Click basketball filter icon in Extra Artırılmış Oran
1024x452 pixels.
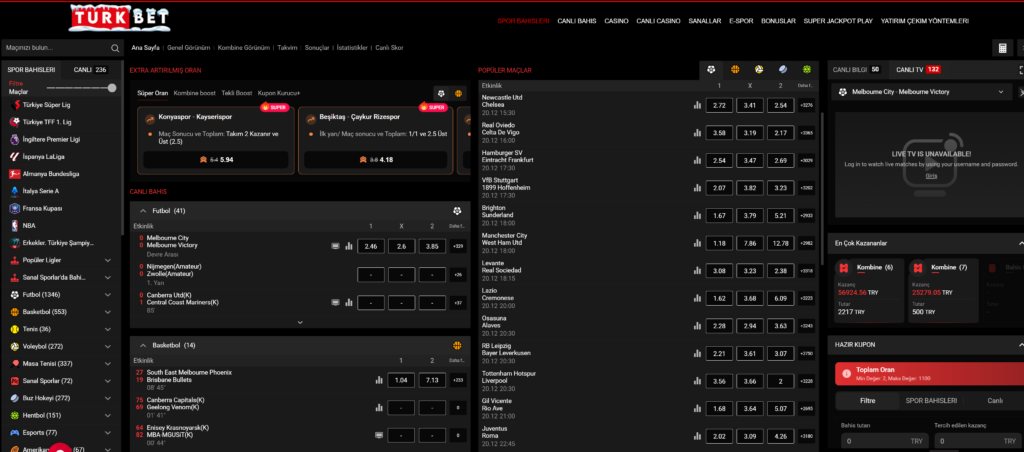pos(459,93)
